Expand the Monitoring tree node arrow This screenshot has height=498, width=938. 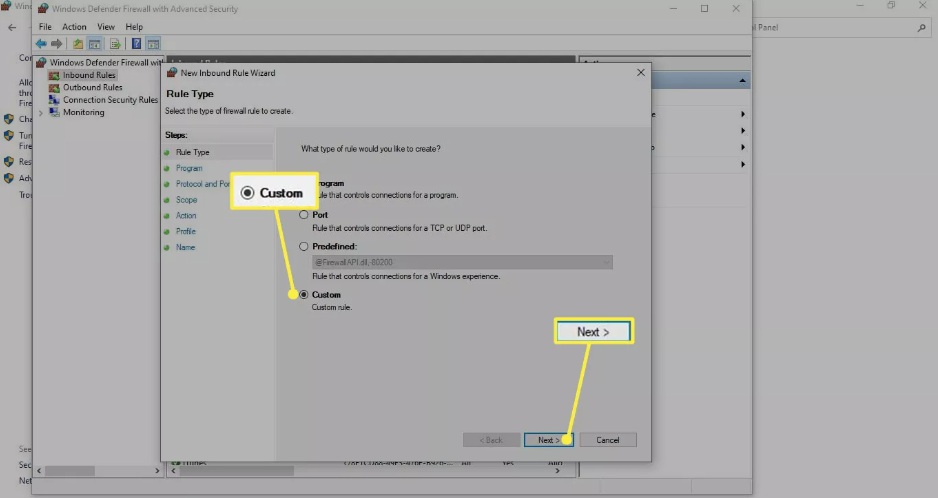[41, 113]
